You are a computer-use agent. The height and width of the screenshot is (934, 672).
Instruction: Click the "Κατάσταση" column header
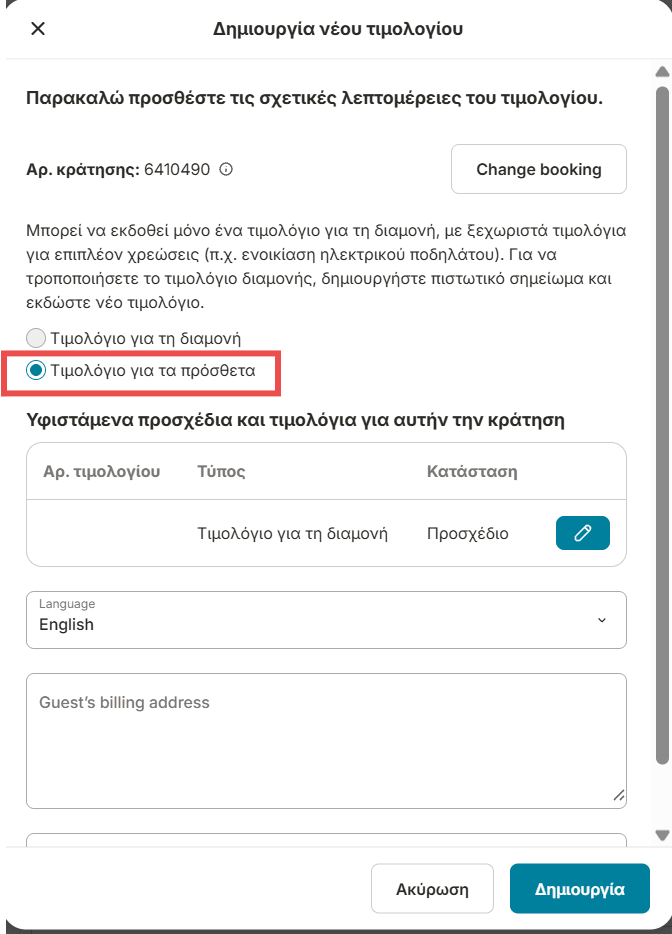471,471
